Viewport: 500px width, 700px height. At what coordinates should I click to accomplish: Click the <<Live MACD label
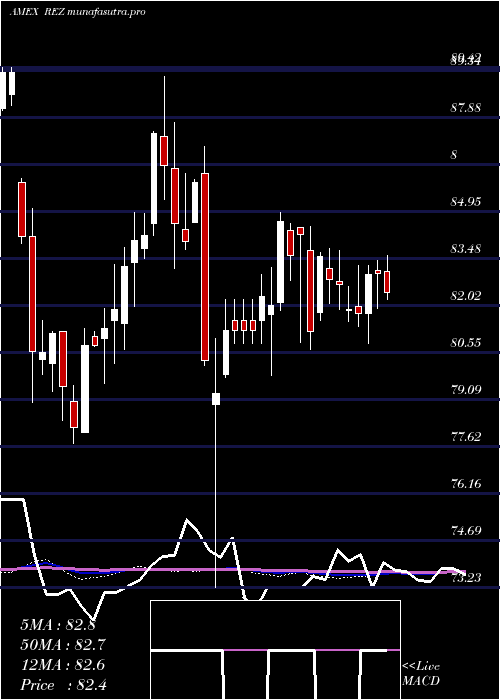pyautogui.click(x=421, y=673)
